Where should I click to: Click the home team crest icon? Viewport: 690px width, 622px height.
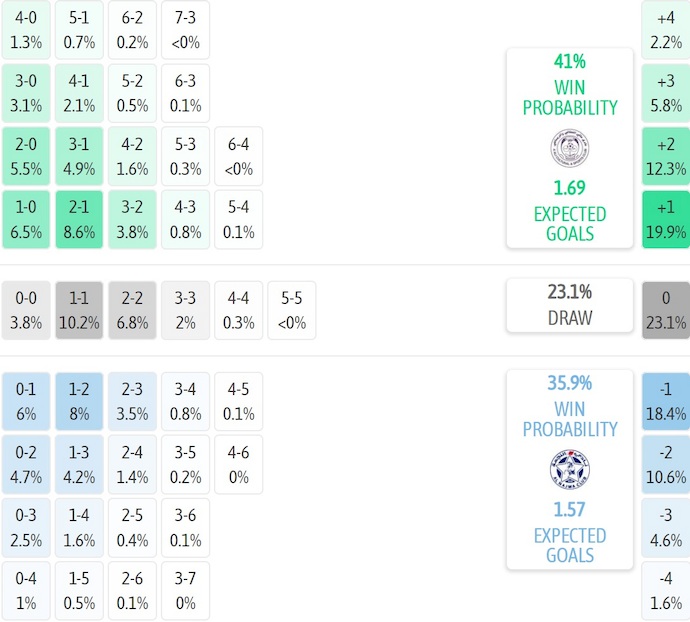click(569, 148)
